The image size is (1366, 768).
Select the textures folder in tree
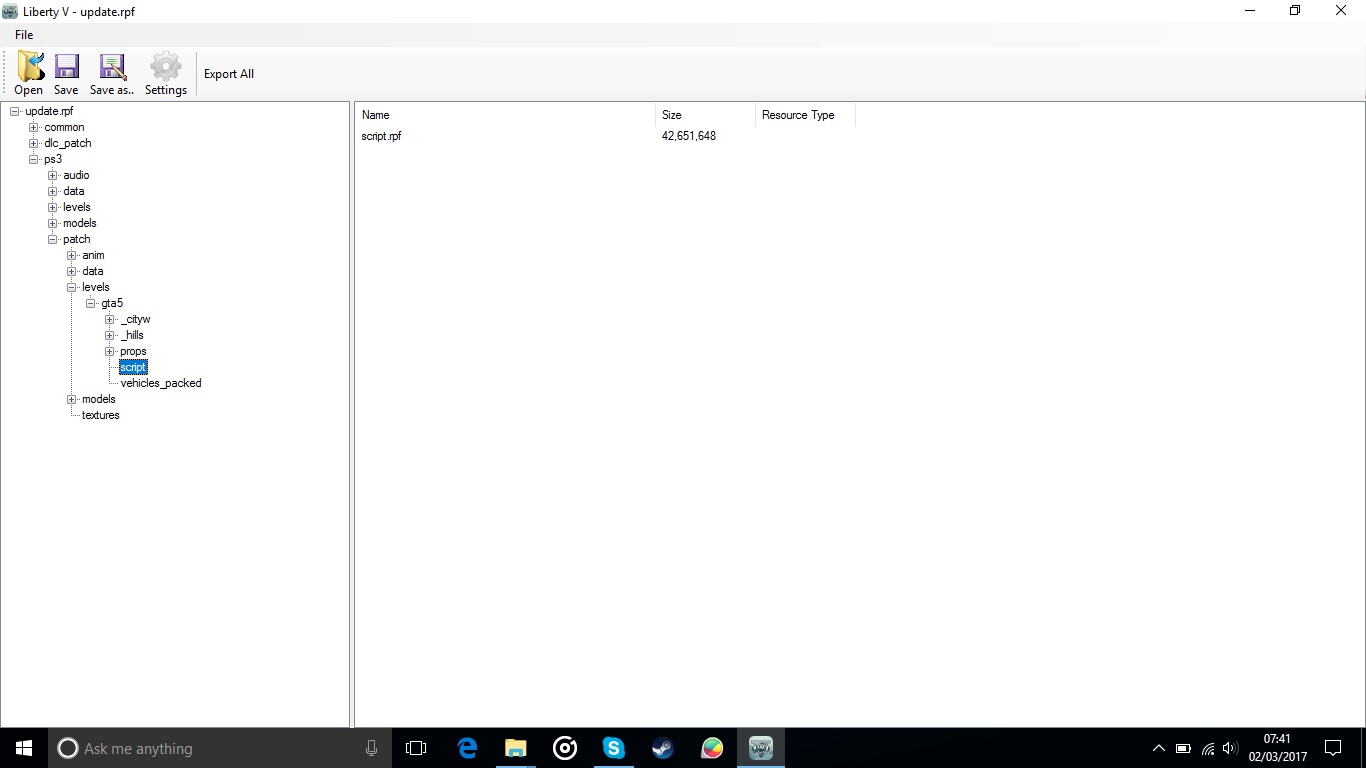(x=101, y=415)
